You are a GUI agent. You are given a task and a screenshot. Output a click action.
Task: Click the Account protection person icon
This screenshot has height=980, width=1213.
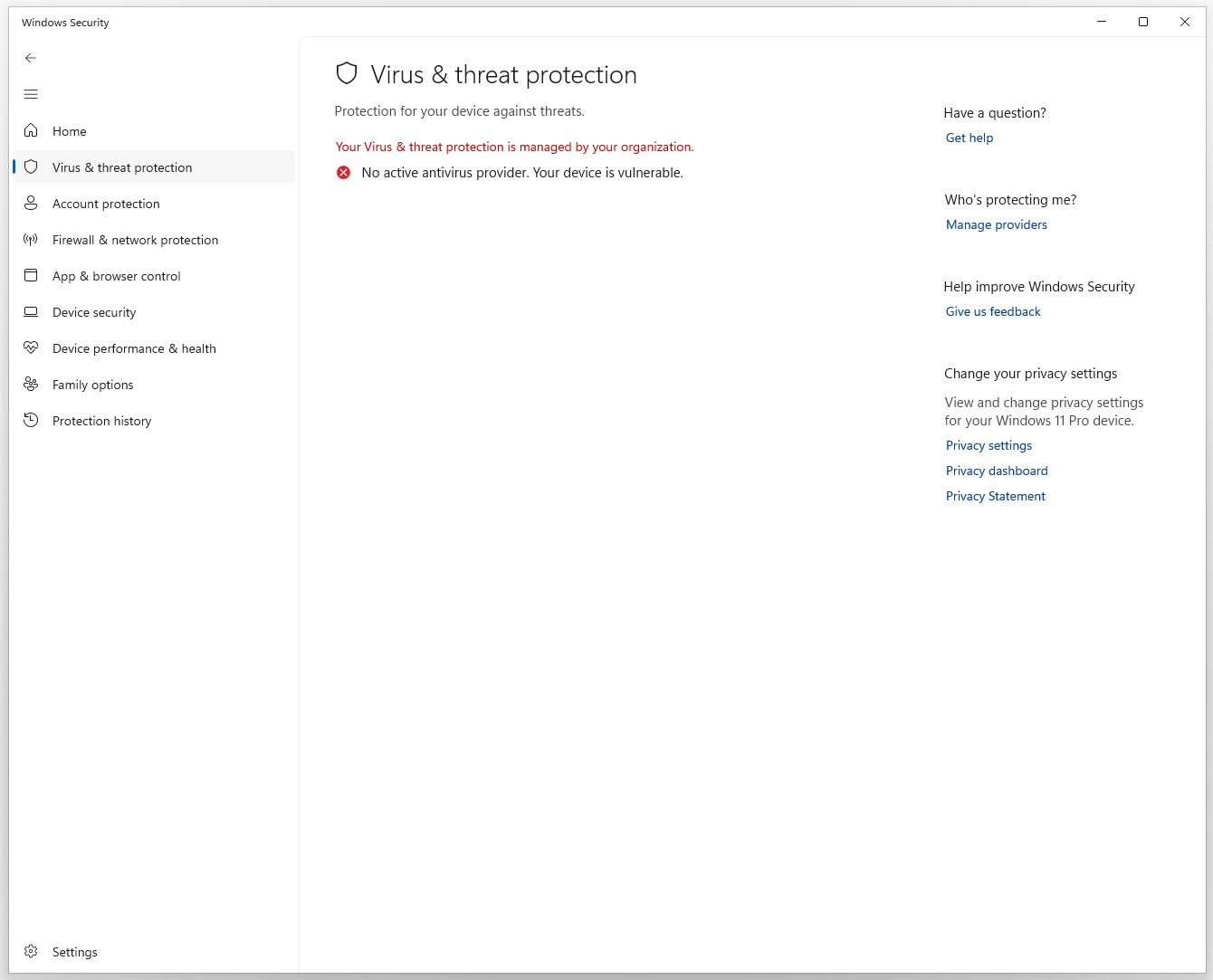tap(31, 204)
